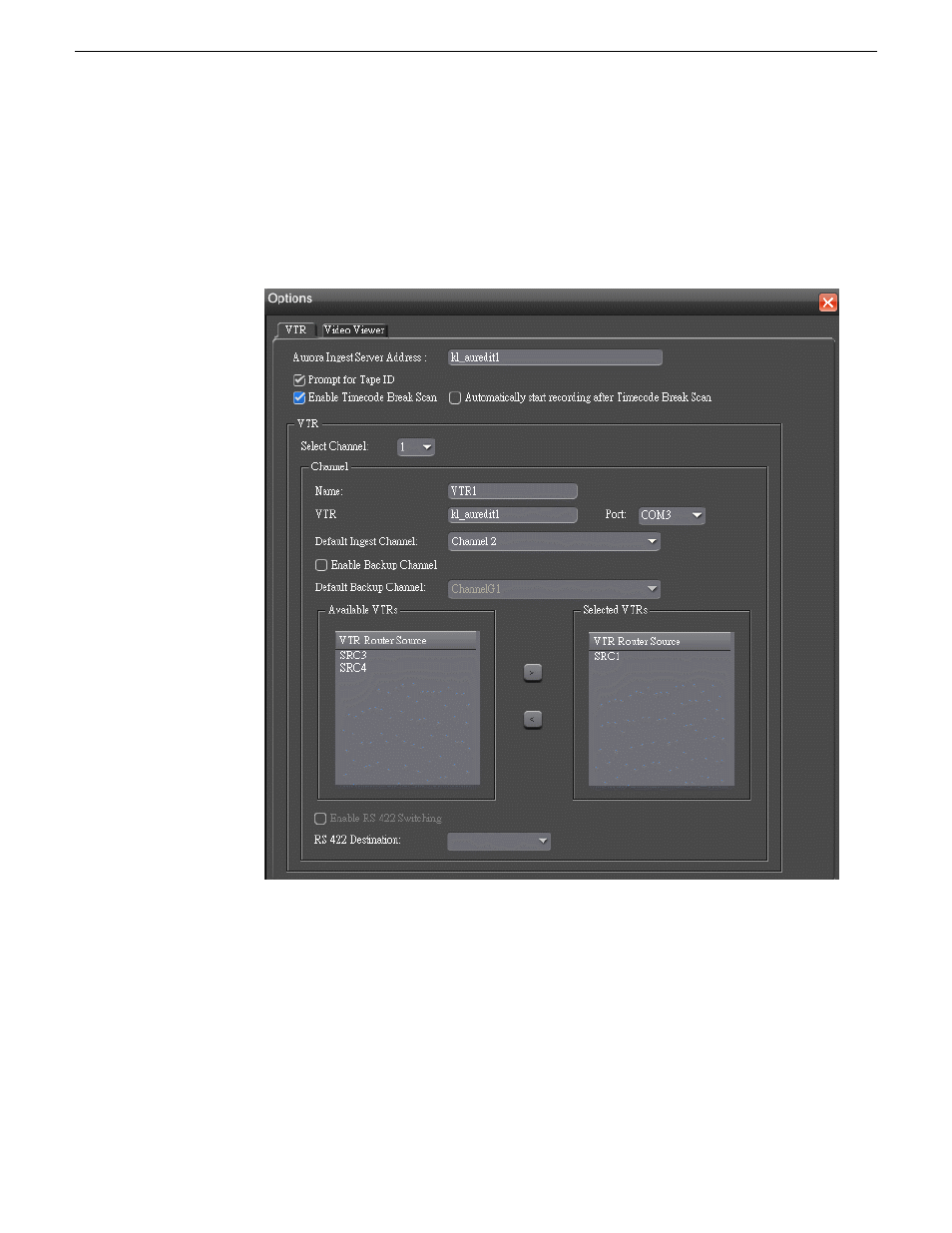Click VTR Router Source header in Available VTRs
Image resolution: width=952 pixels, height=1233 pixels.
(407, 641)
